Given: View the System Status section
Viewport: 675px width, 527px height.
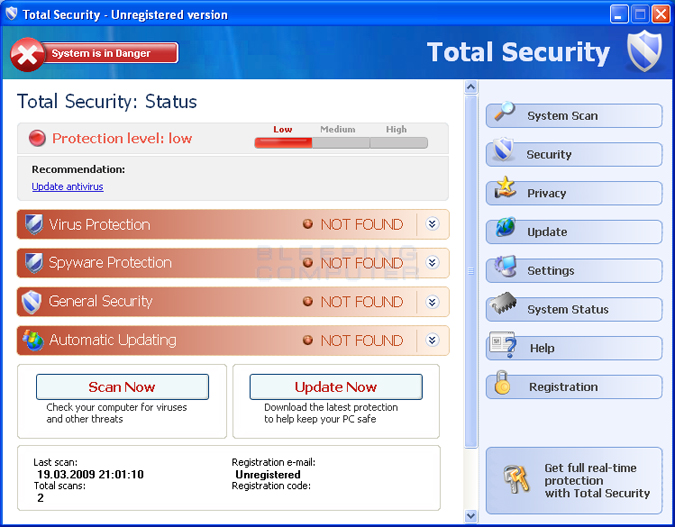Looking at the screenshot, I should pos(574,309).
